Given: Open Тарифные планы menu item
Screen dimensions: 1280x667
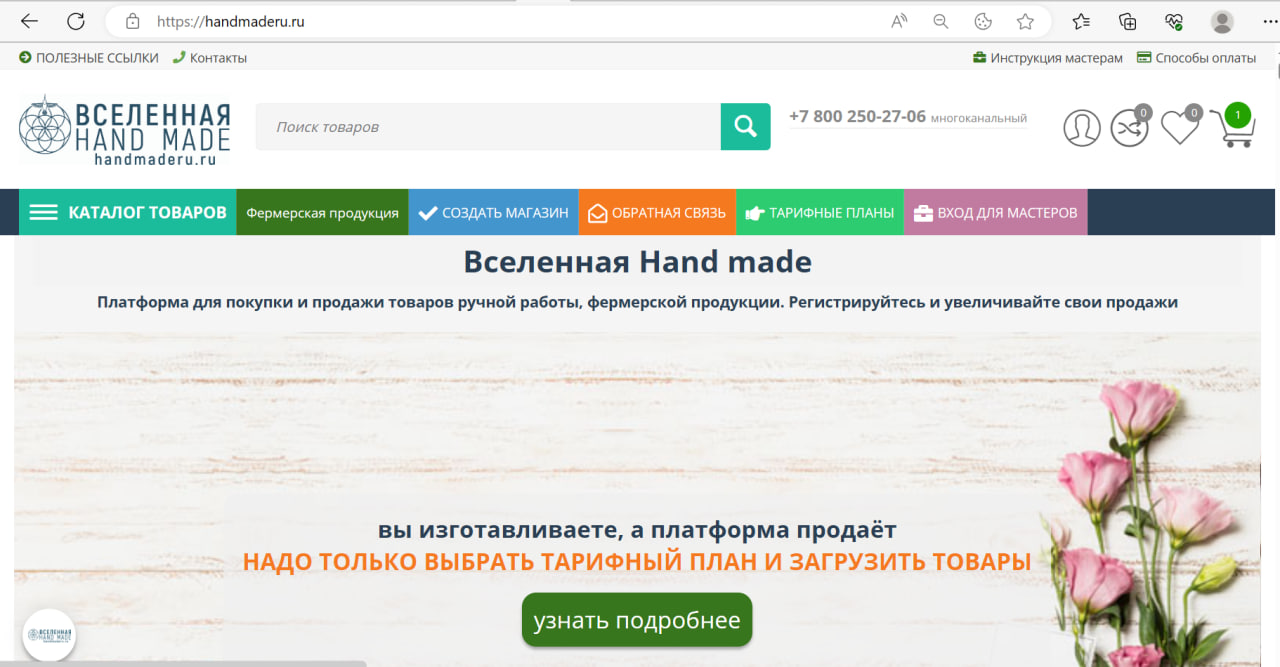Looking at the screenshot, I should point(819,211).
